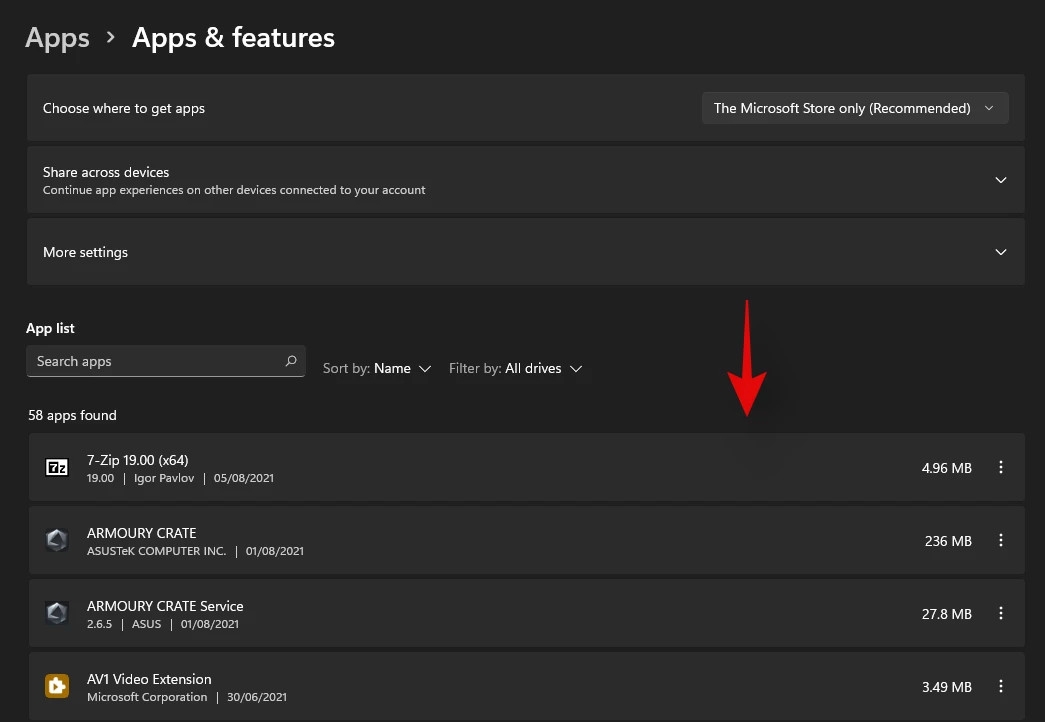Open the Microsoft Store only dropdown
1045x722 pixels.
pyautogui.click(x=854, y=108)
